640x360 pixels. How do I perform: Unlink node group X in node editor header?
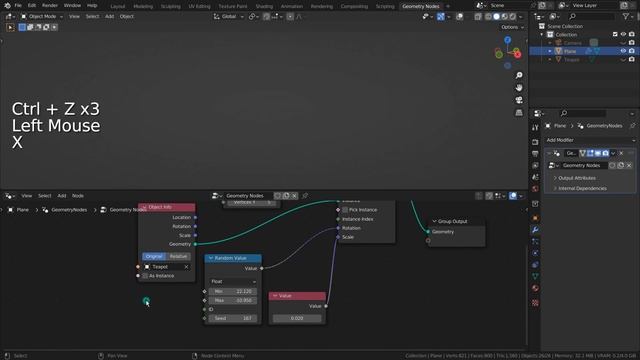(x=294, y=196)
